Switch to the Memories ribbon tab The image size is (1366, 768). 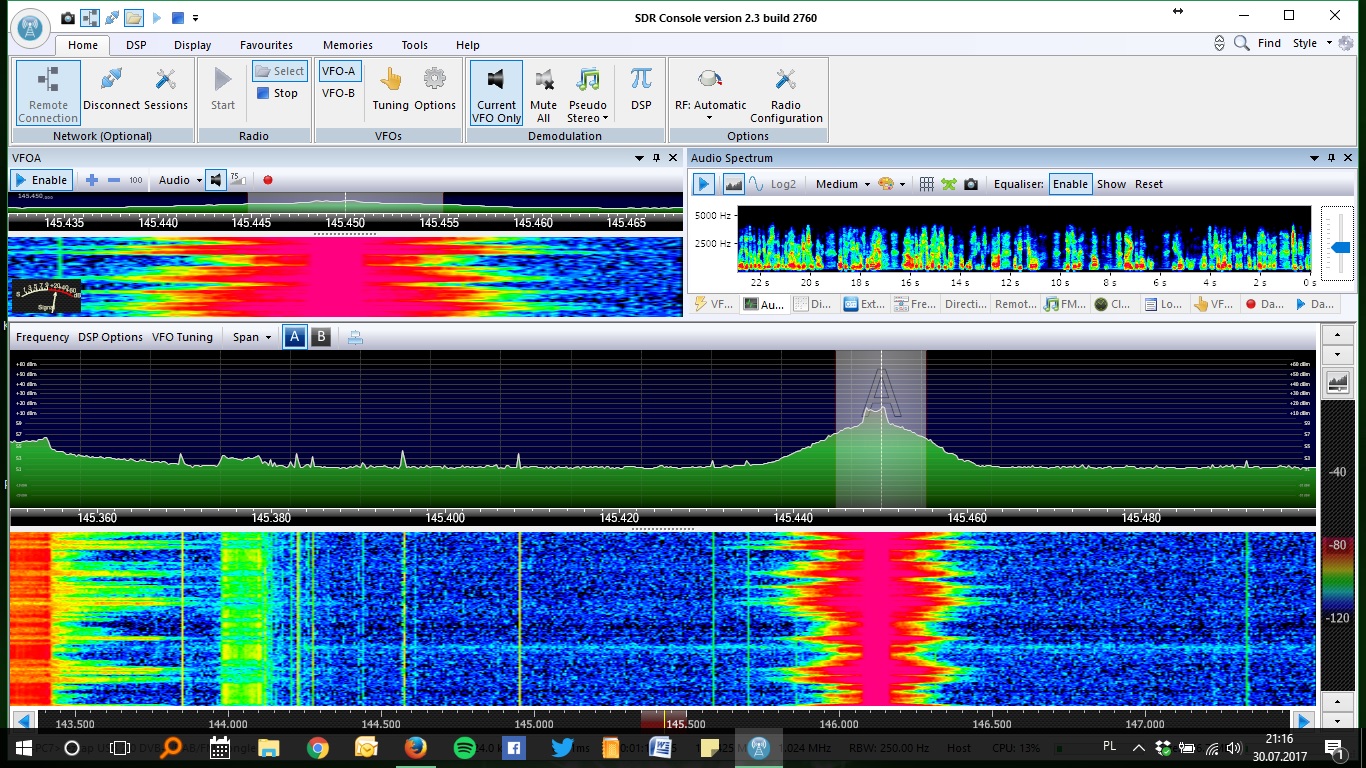point(347,45)
